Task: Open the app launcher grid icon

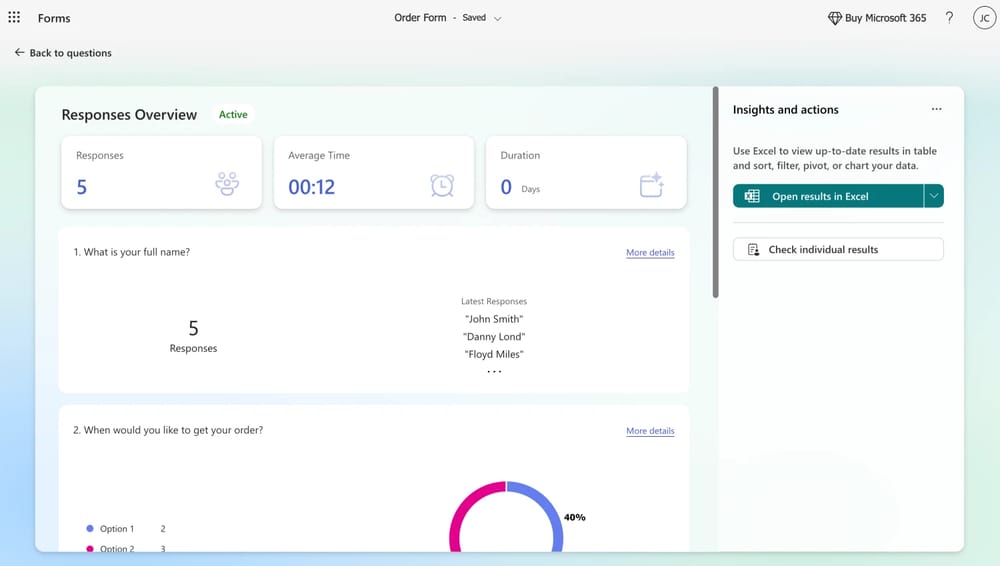Action: [14, 18]
